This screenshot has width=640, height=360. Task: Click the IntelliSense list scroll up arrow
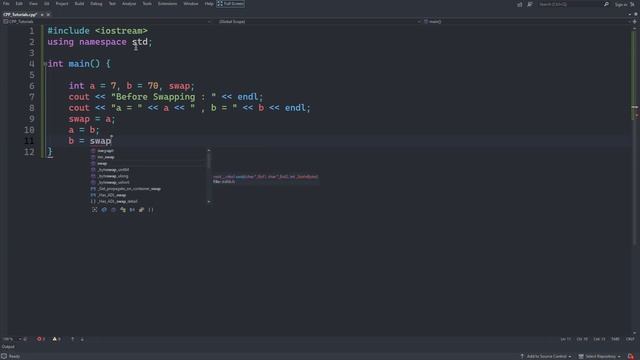click(209, 150)
